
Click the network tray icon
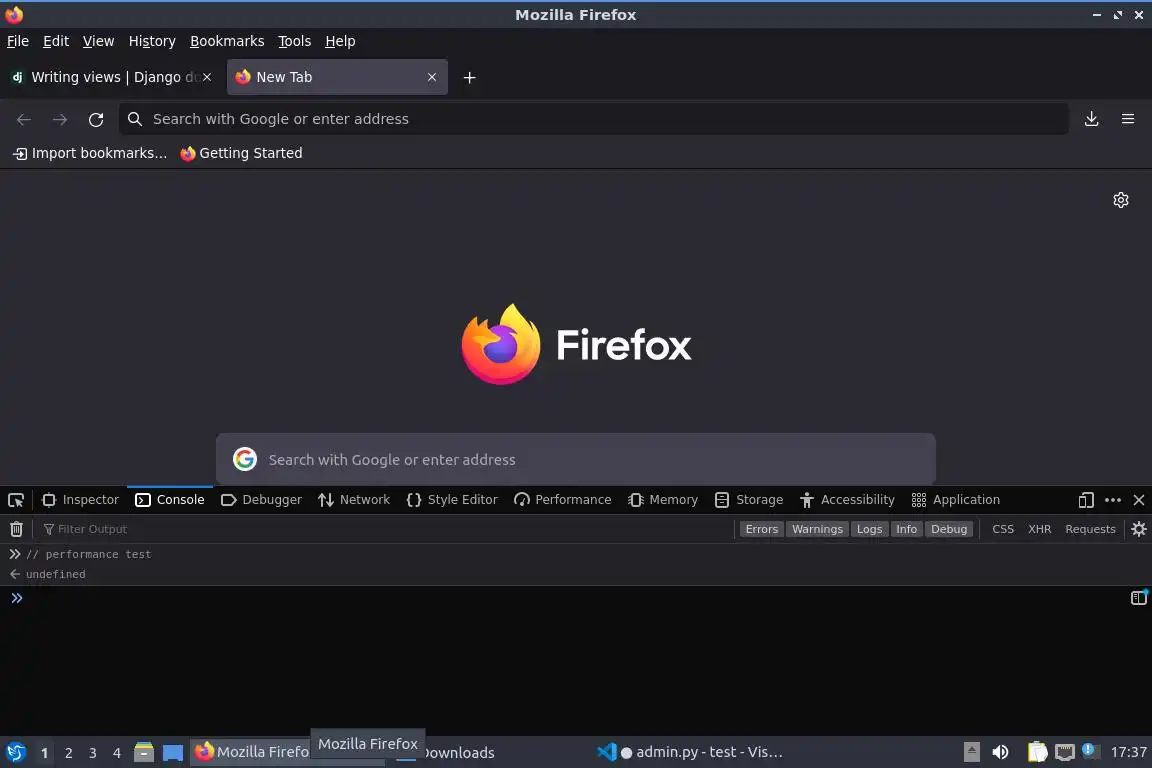click(x=1065, y=752)
